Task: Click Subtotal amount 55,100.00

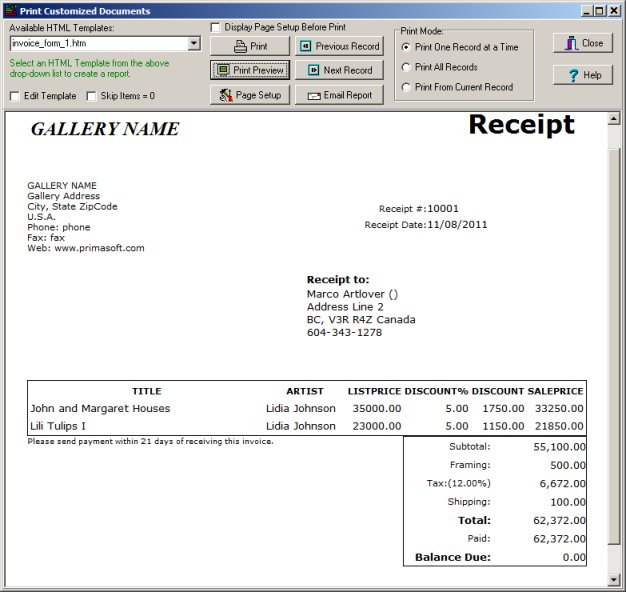Action: (x=559, y=447)
